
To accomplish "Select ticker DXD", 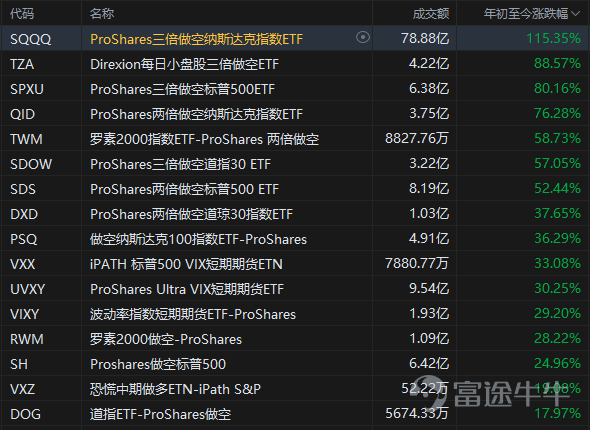I will coord(24,214).
